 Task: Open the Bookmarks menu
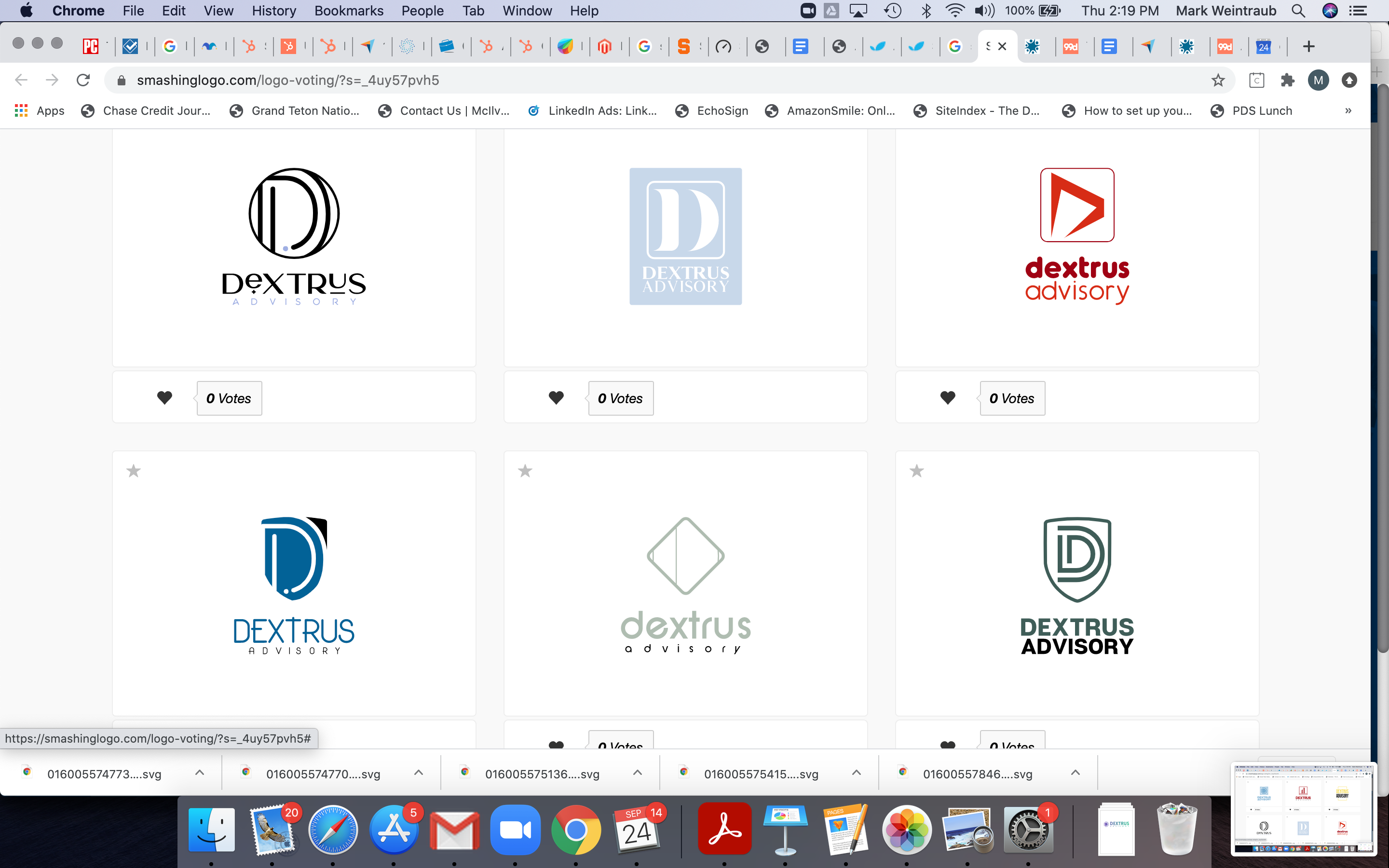348,11
